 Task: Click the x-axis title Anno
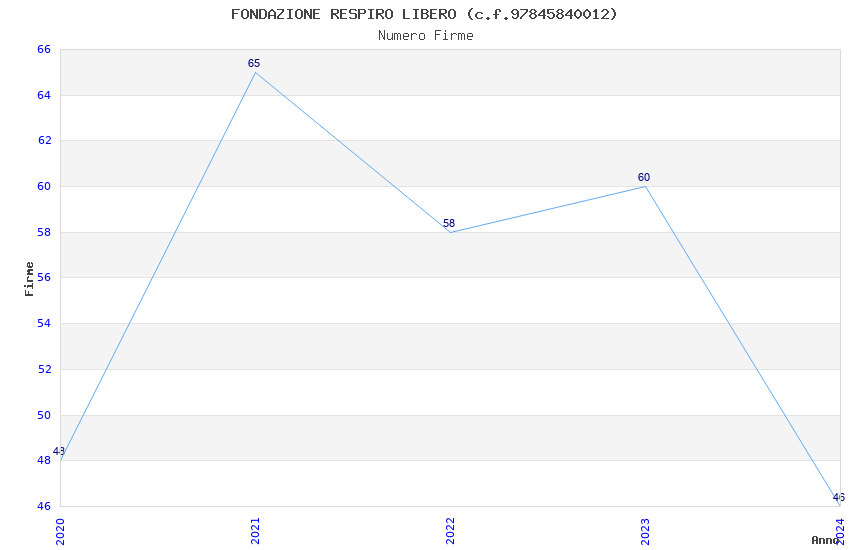[x=825, y=540]
